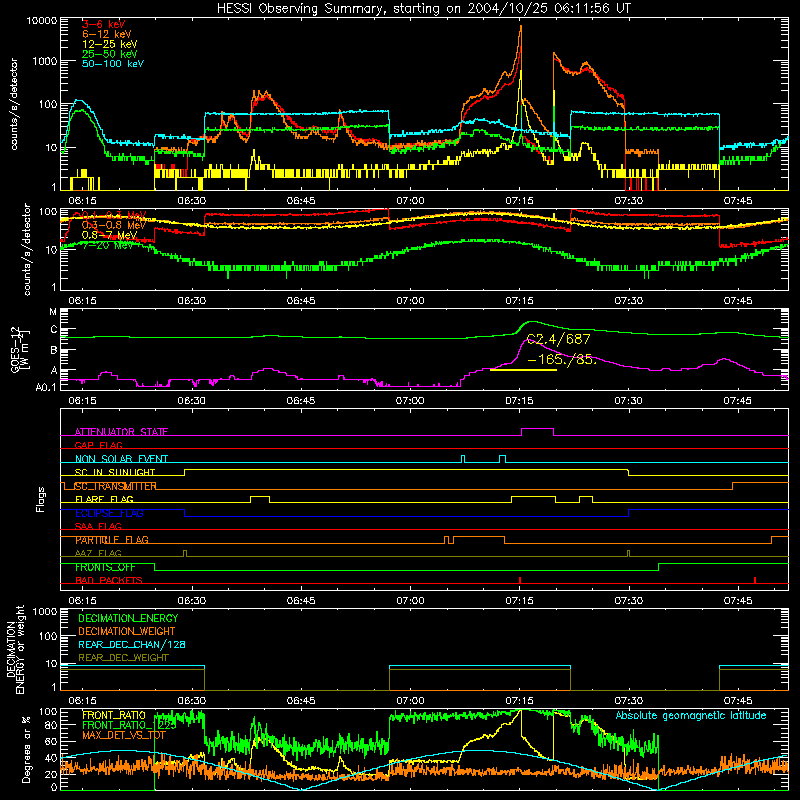
Task: Click the yellow flare duration bar in GOES panel
Action: (523, 369)
